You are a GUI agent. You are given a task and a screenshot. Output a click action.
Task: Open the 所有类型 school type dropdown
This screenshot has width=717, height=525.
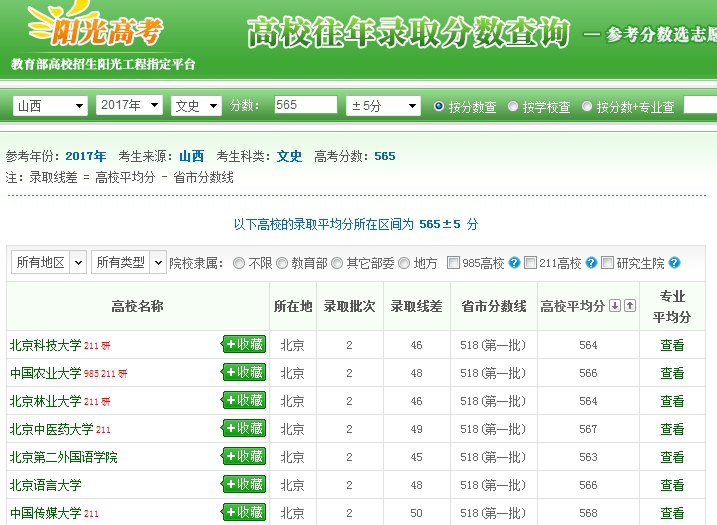pos(129,262)
